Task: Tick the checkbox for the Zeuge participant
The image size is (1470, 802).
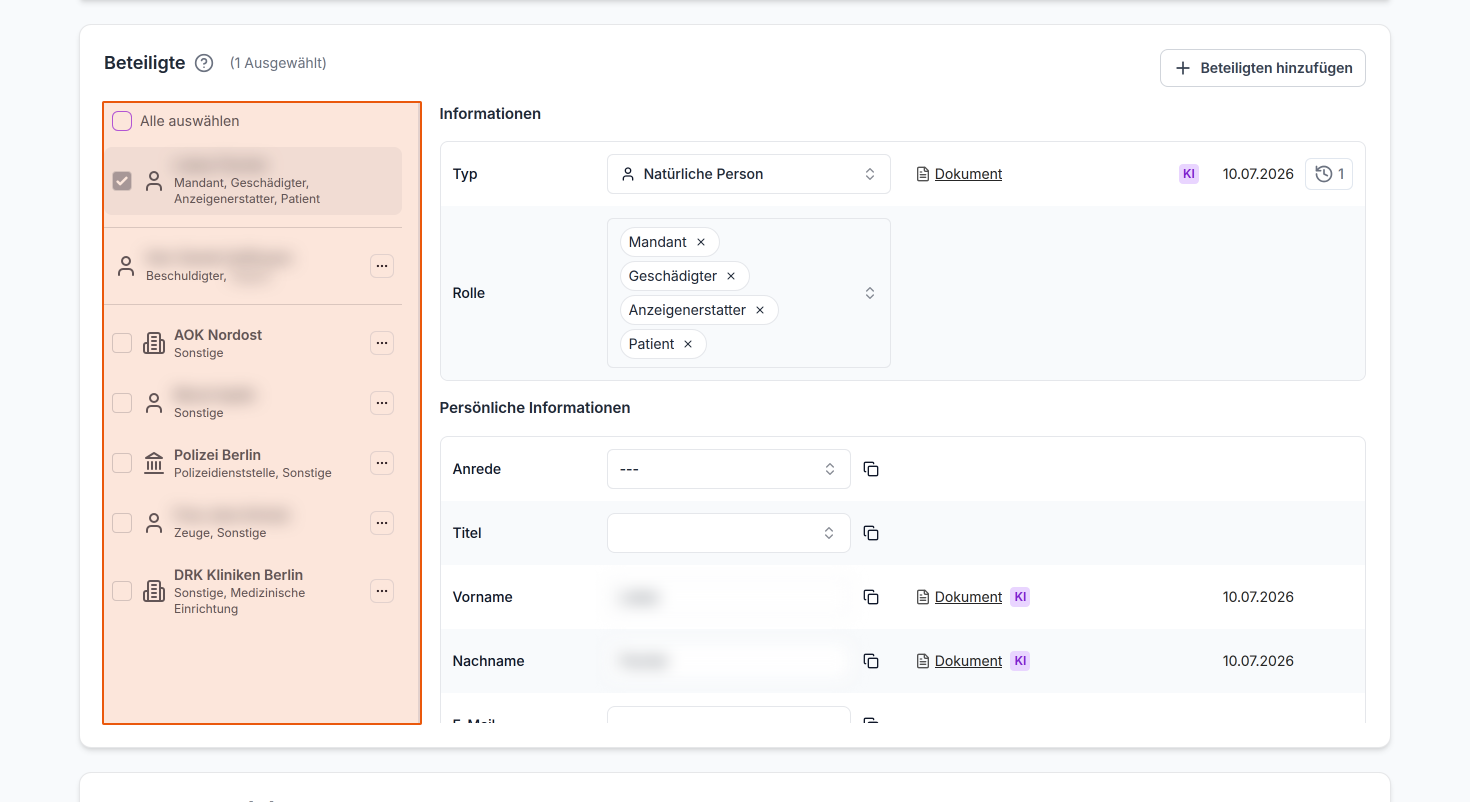Action: [x=122, y=523]
